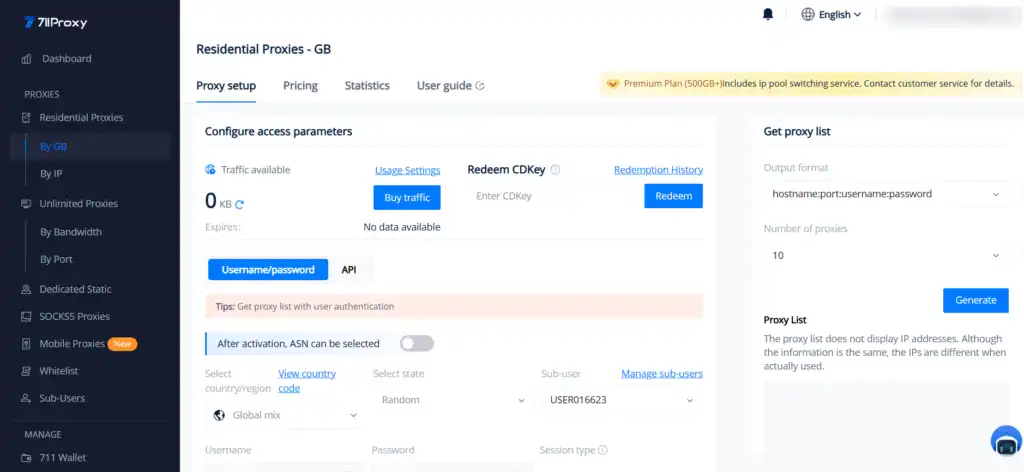Refresh available traffic with circular arrow
1024x472 pixels.
click(x=240, y=204)
